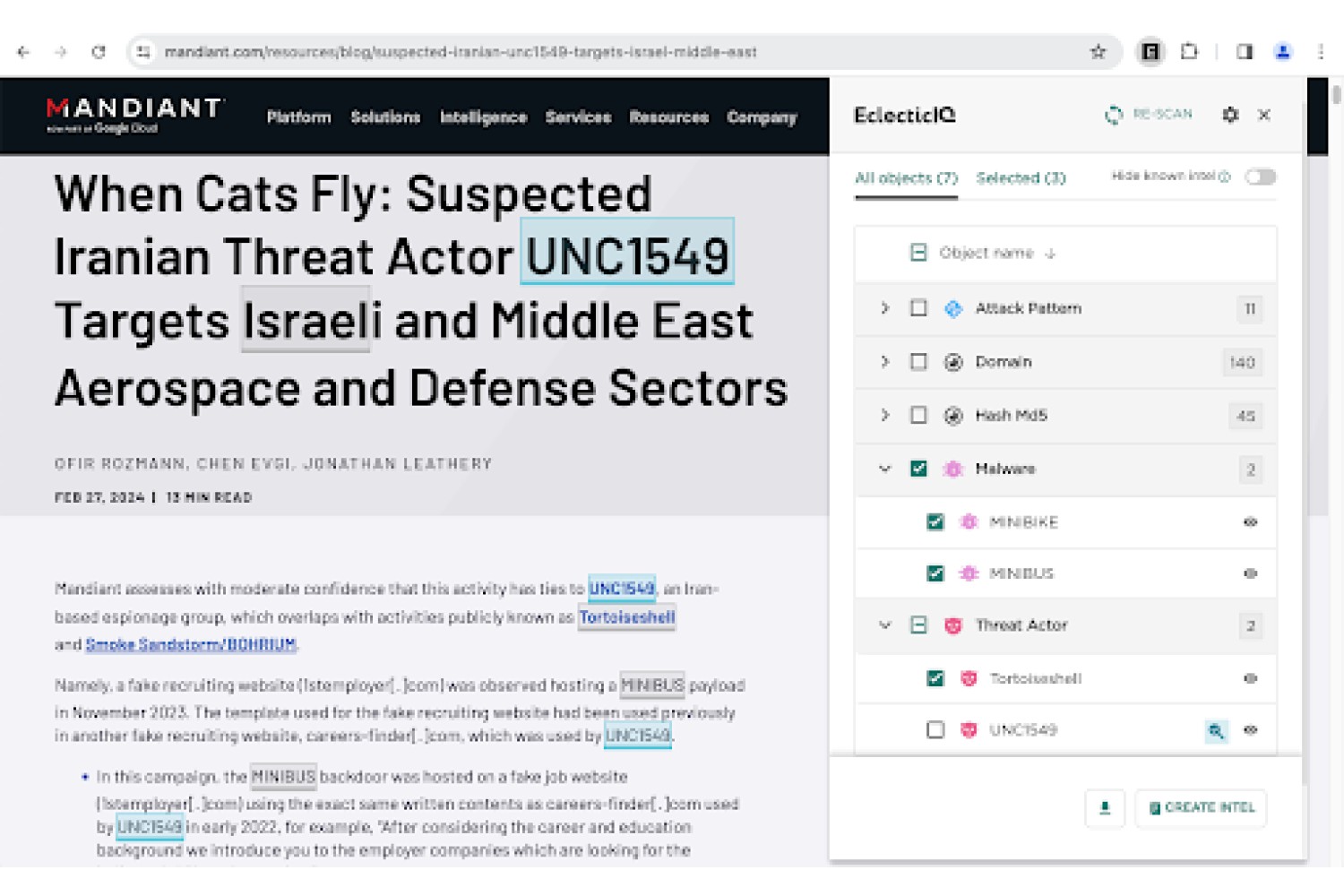
Task: Click the Malware bug icon
Action: pyautogui.click(x=953, y=469)
